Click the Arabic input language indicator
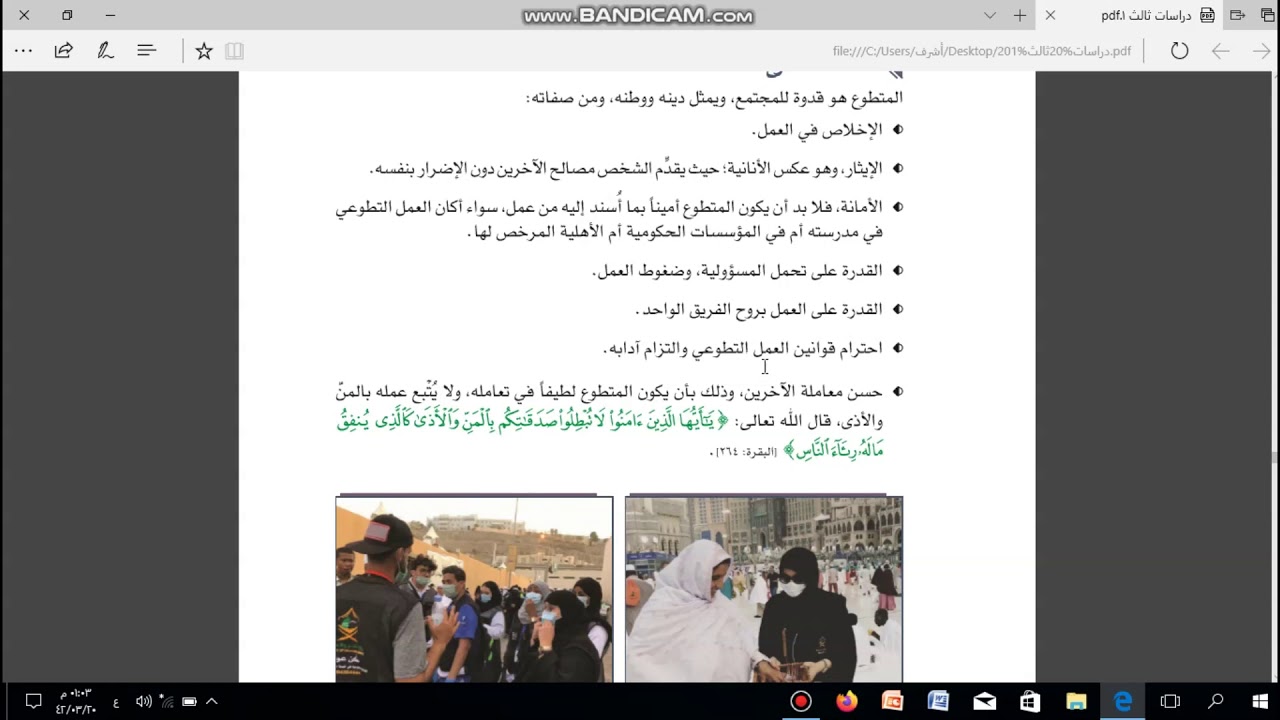This screenshot has height=720, width=1280. 116,701
